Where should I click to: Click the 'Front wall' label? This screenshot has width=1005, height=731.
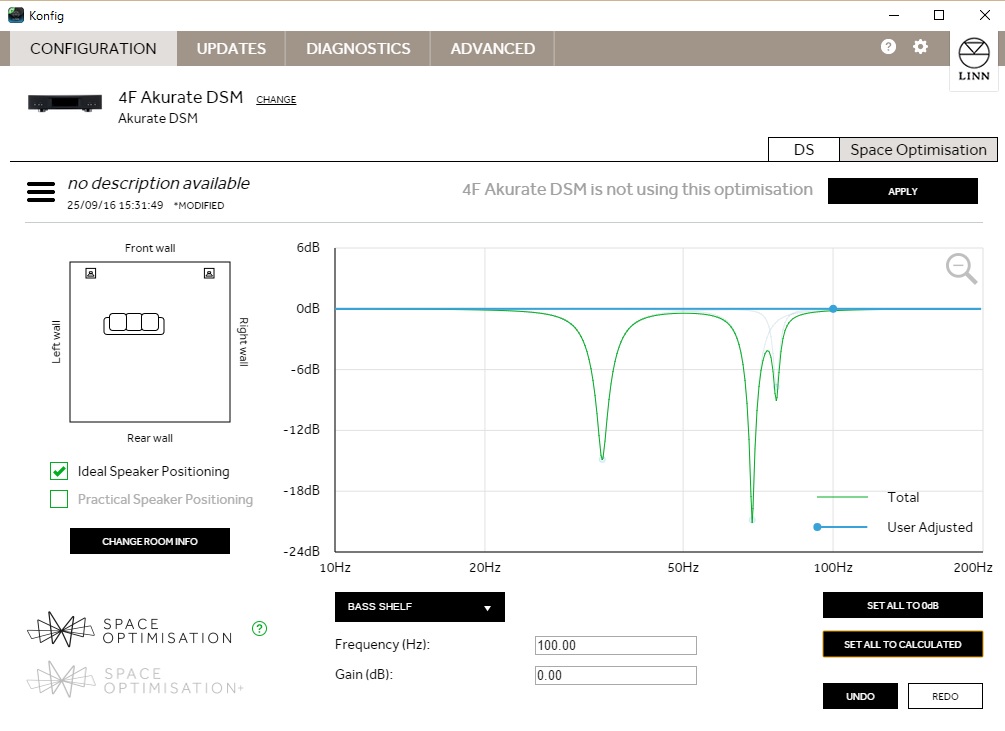click(x=150, y=248)
